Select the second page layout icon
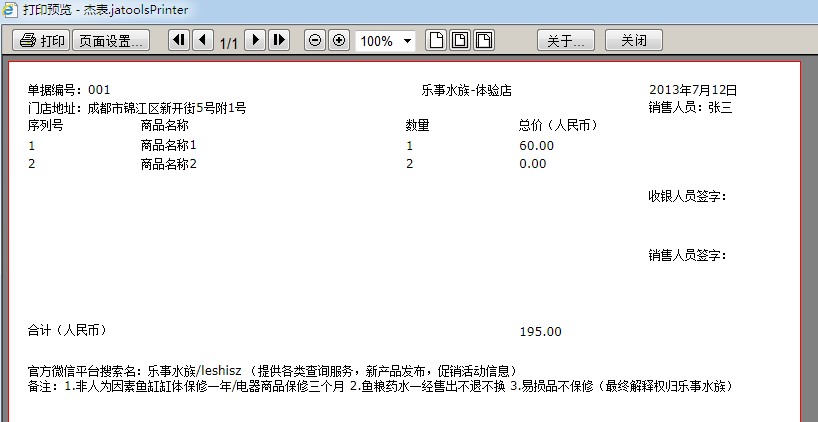This screenshot has width=818, height=422. pos(460,40)
